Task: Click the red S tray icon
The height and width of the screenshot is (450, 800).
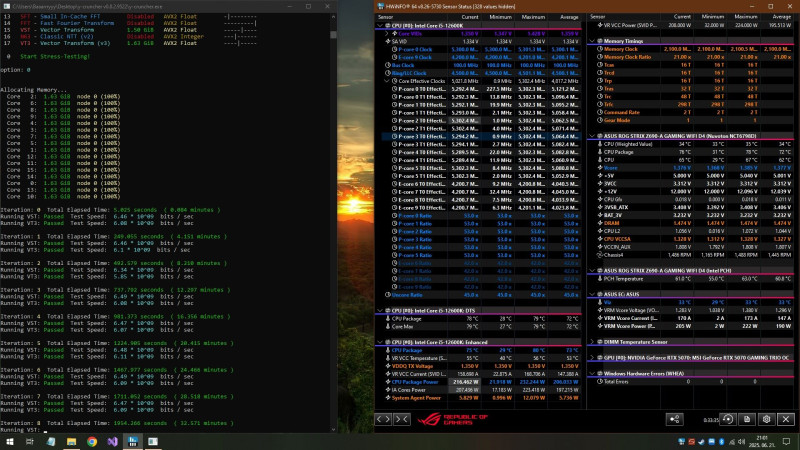Action: click(x=691, y=442)
